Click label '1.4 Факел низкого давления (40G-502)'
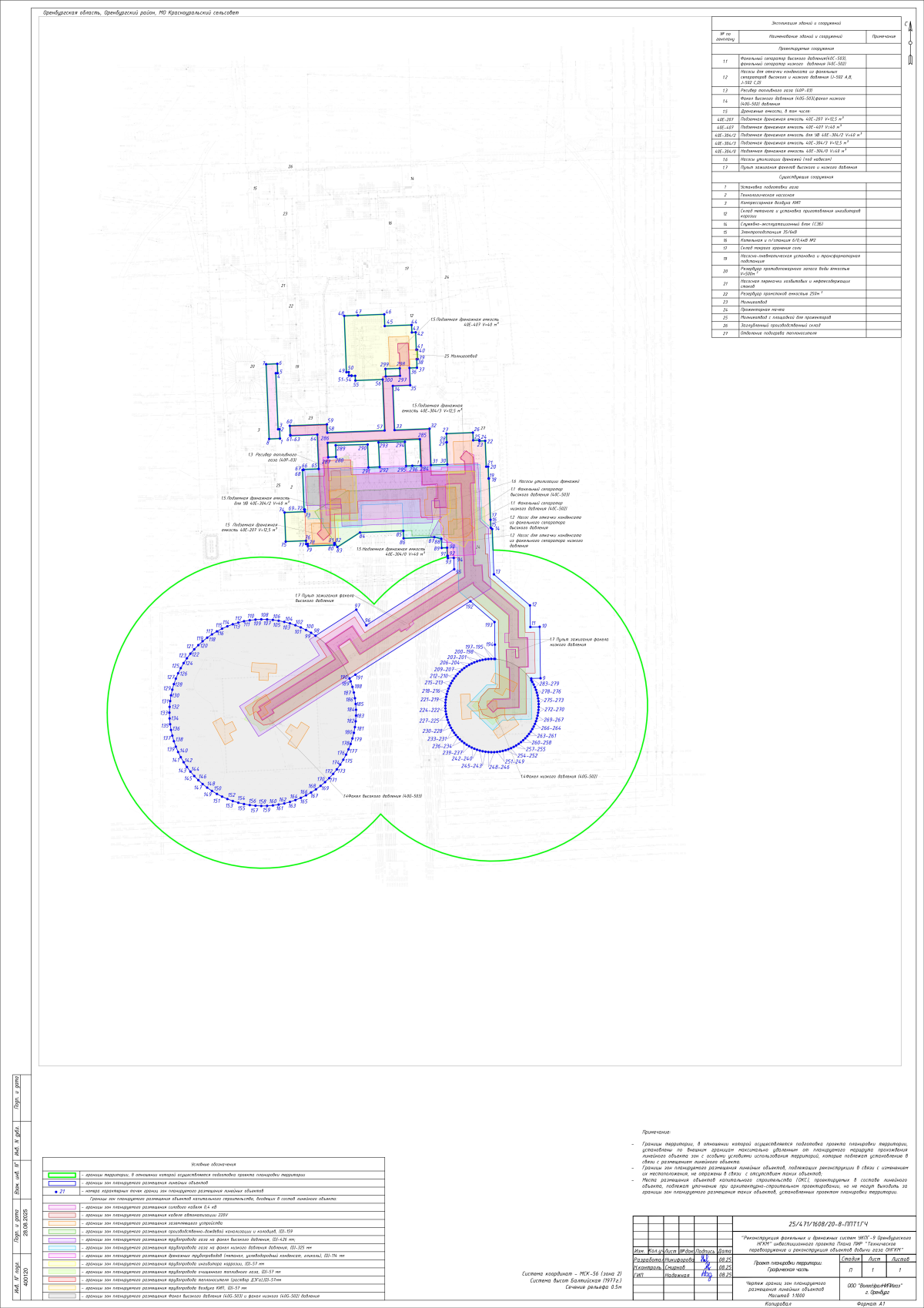 (x=558, y=777)
